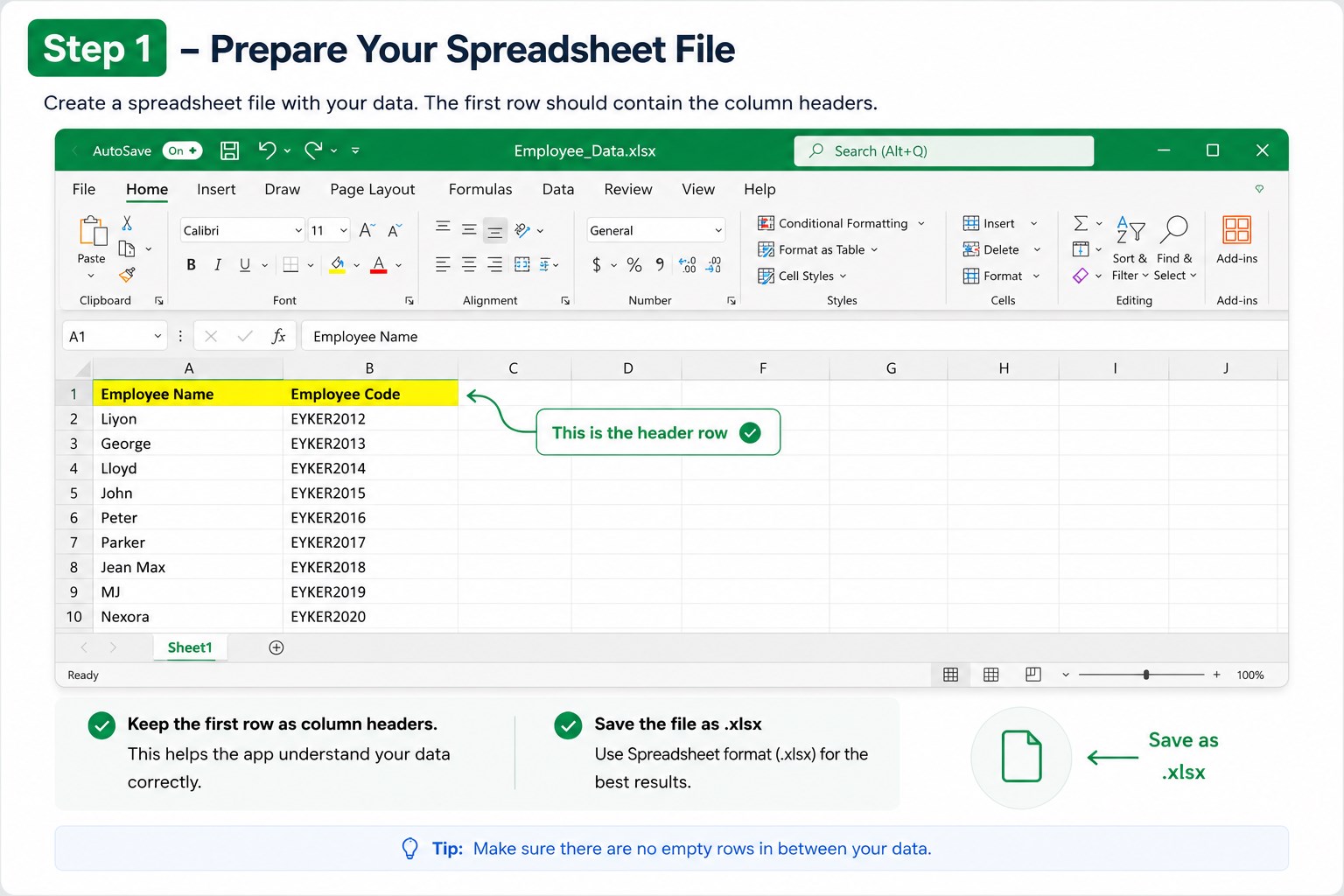Click the Fill Color bucket icon
The height and width of the screenshot is (896, 1344).
(337, 265)
